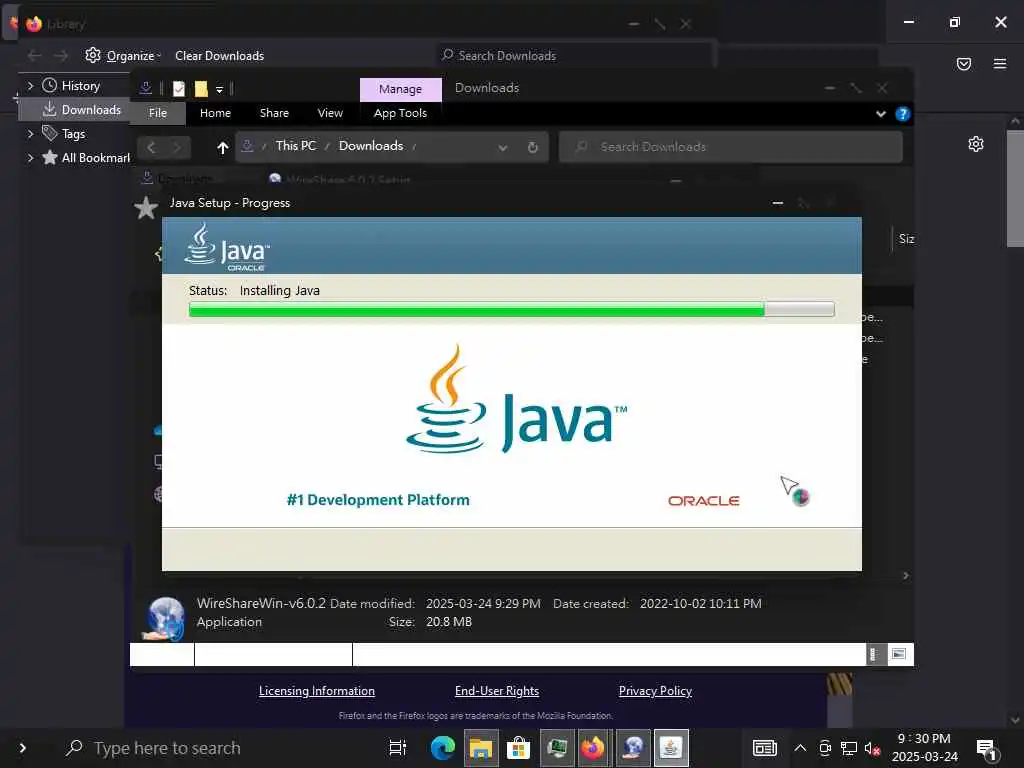
Task: Open File Explorer from taskbar
Action: (x=481, y=748)
